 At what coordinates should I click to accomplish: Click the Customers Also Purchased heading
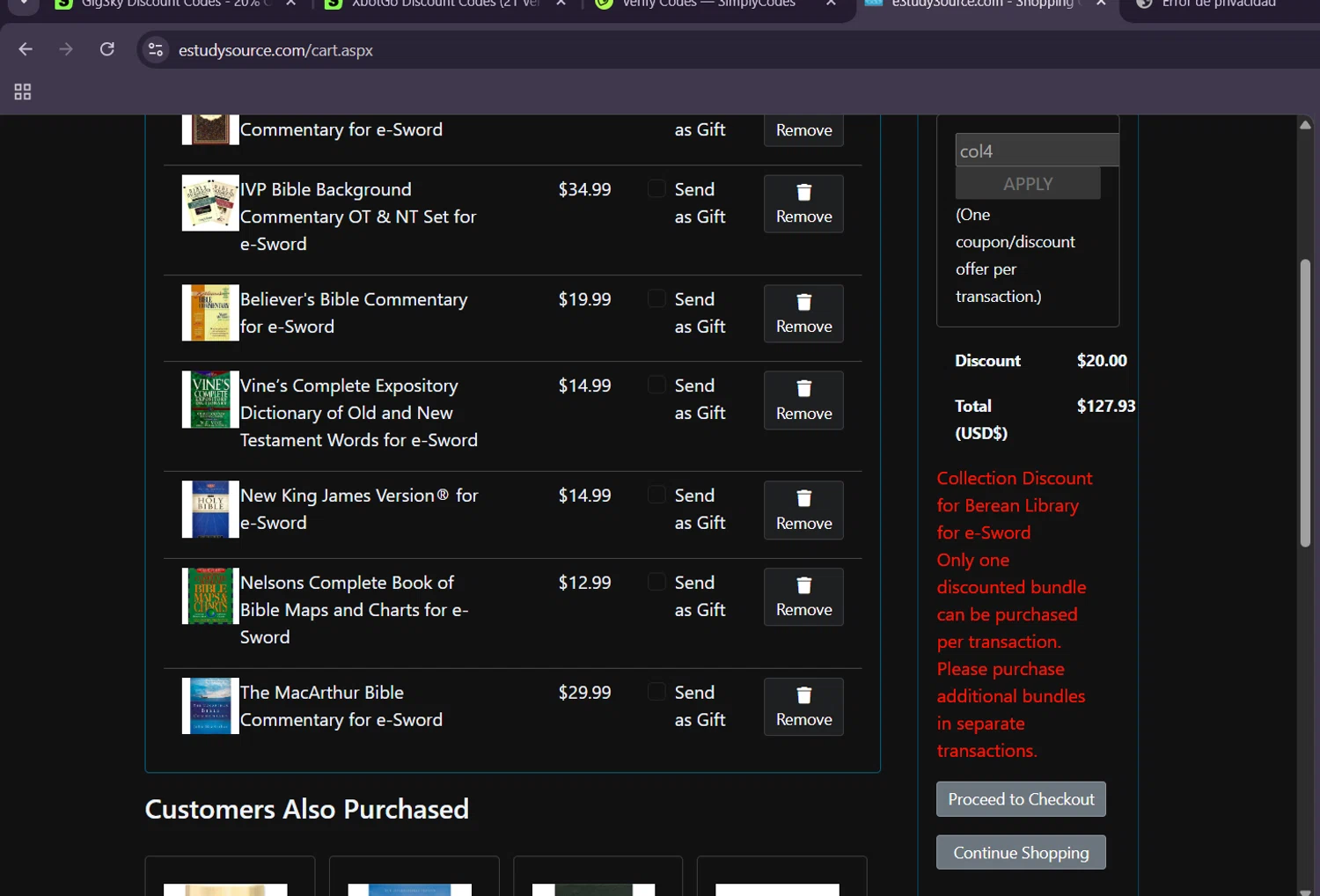306,809
